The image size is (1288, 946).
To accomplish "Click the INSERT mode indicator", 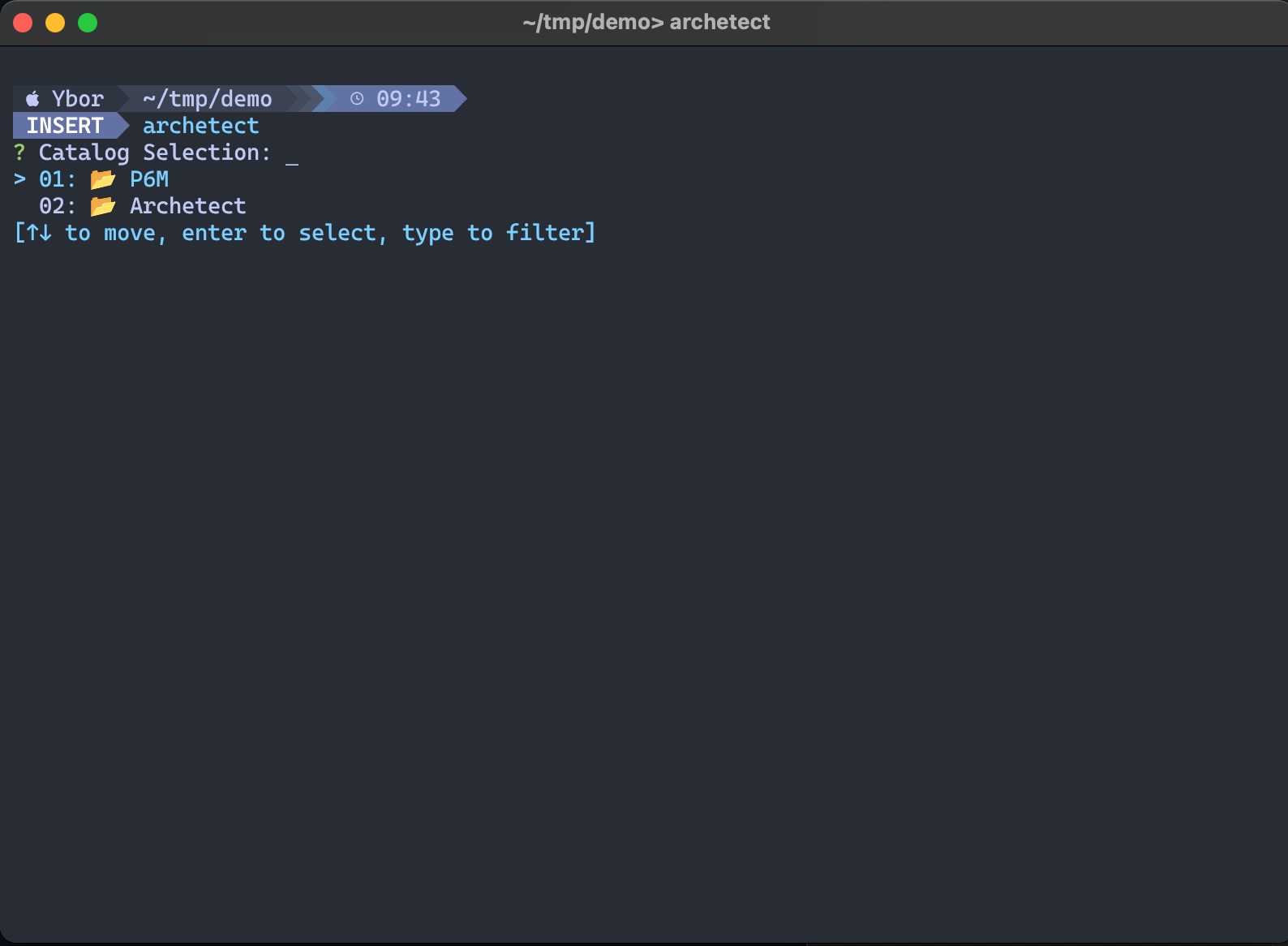I will (65, 126).
